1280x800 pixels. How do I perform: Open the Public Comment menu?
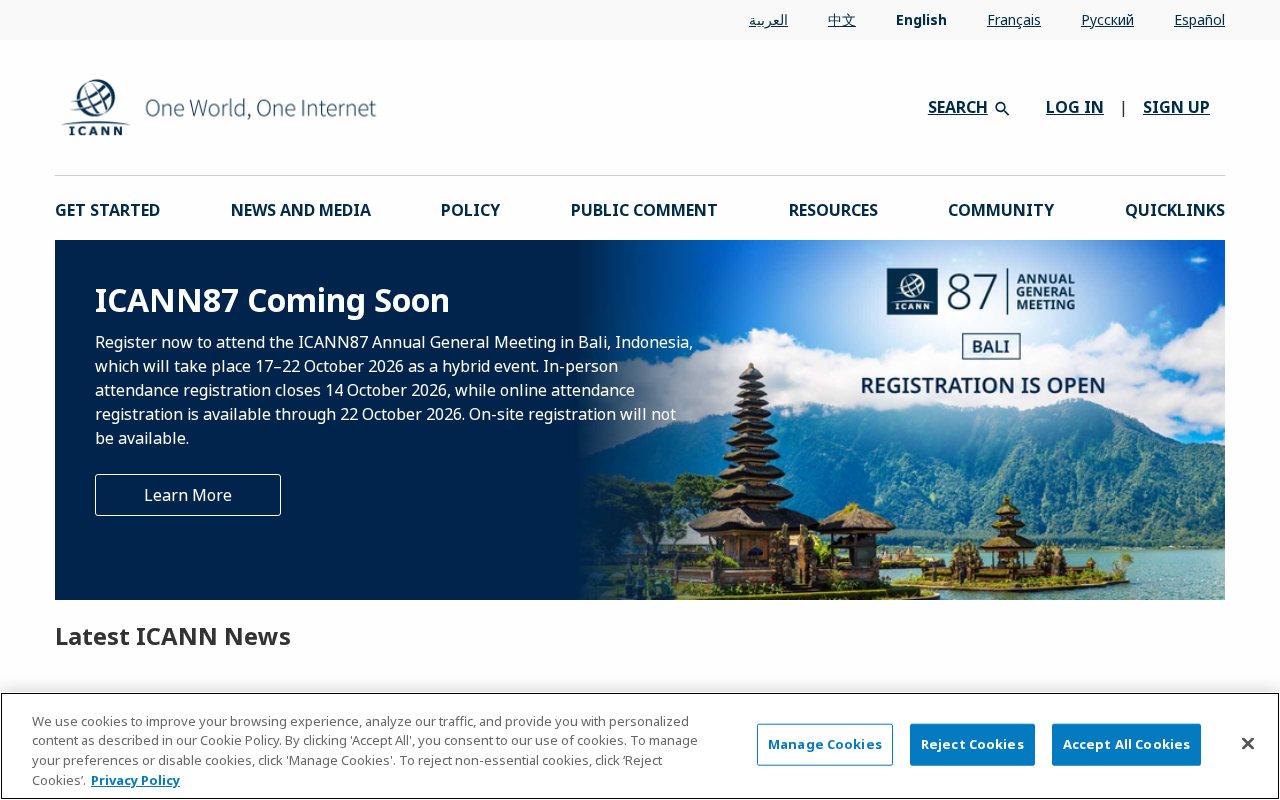pyautogui.click(x=644, y=210)
